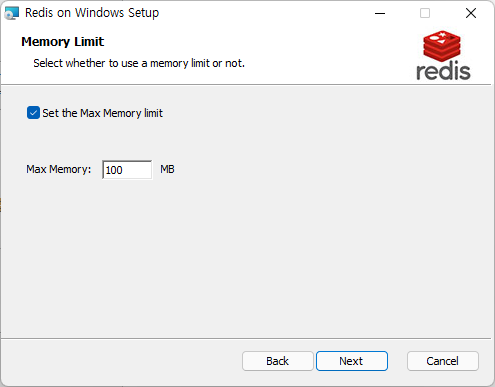Return to previous page with Back
Image resolution: width=495 pixels, height=387 pixels.
[278, 361]
